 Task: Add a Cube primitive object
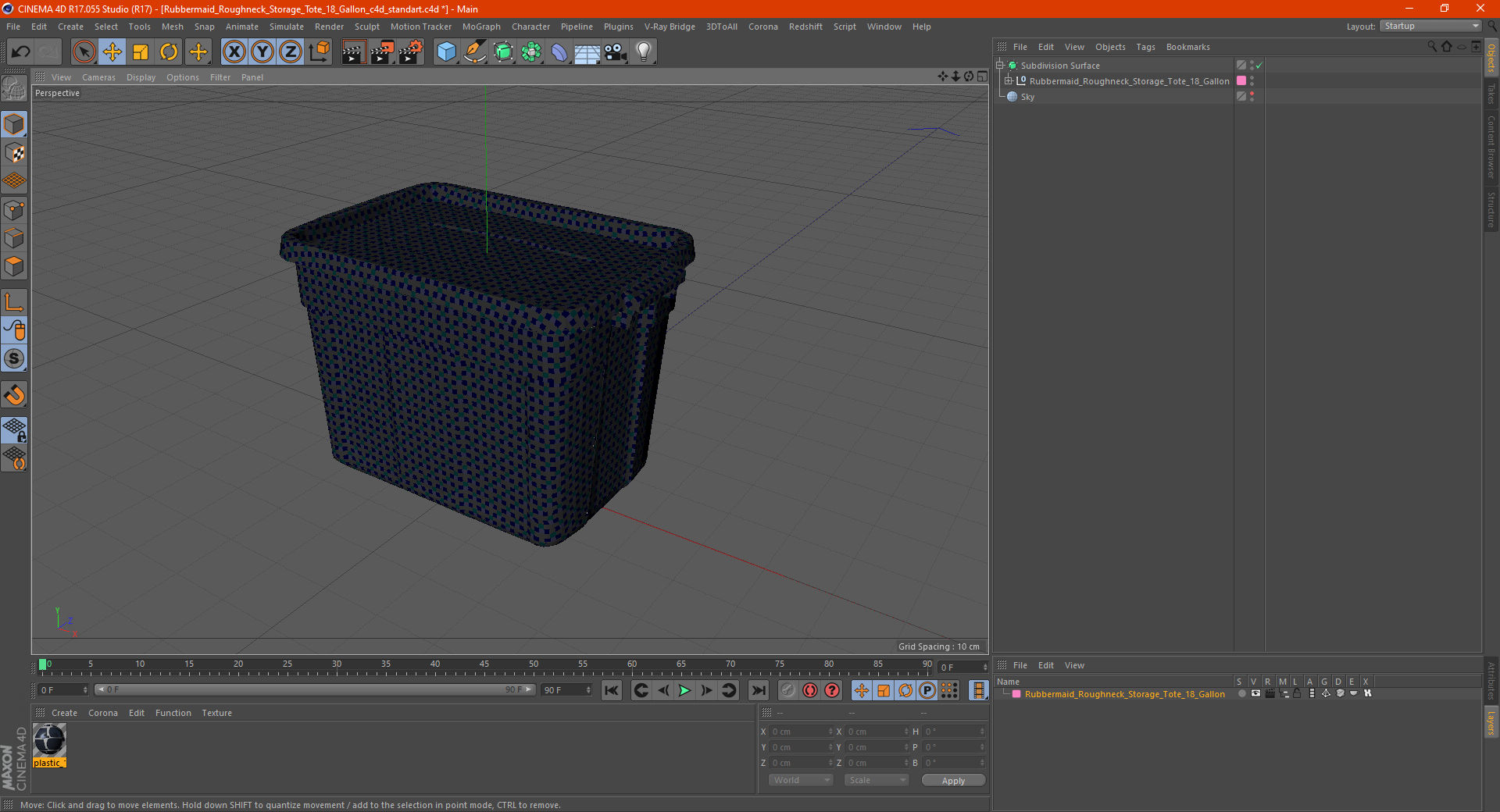446,52
